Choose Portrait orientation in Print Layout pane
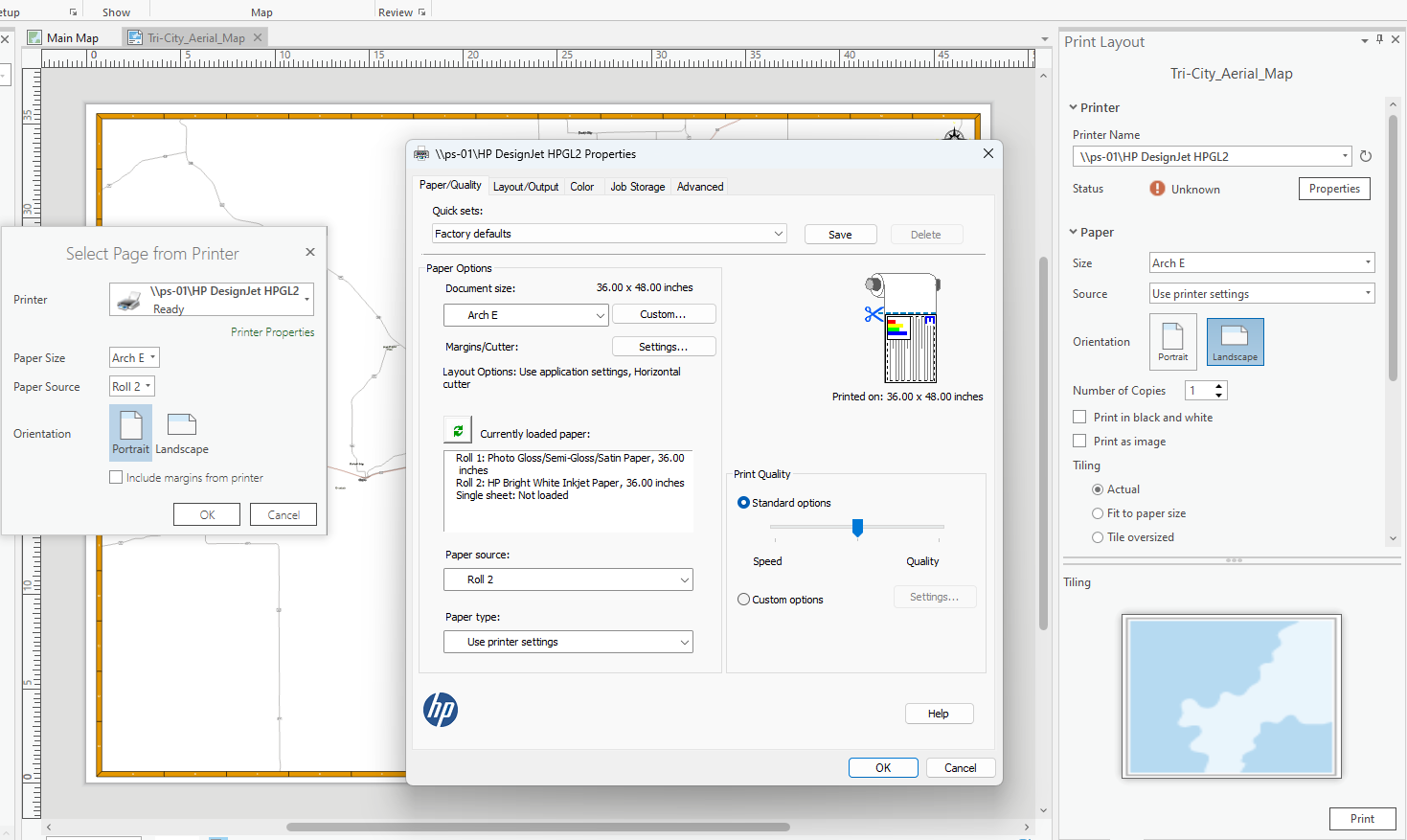 pos(1173,342)
